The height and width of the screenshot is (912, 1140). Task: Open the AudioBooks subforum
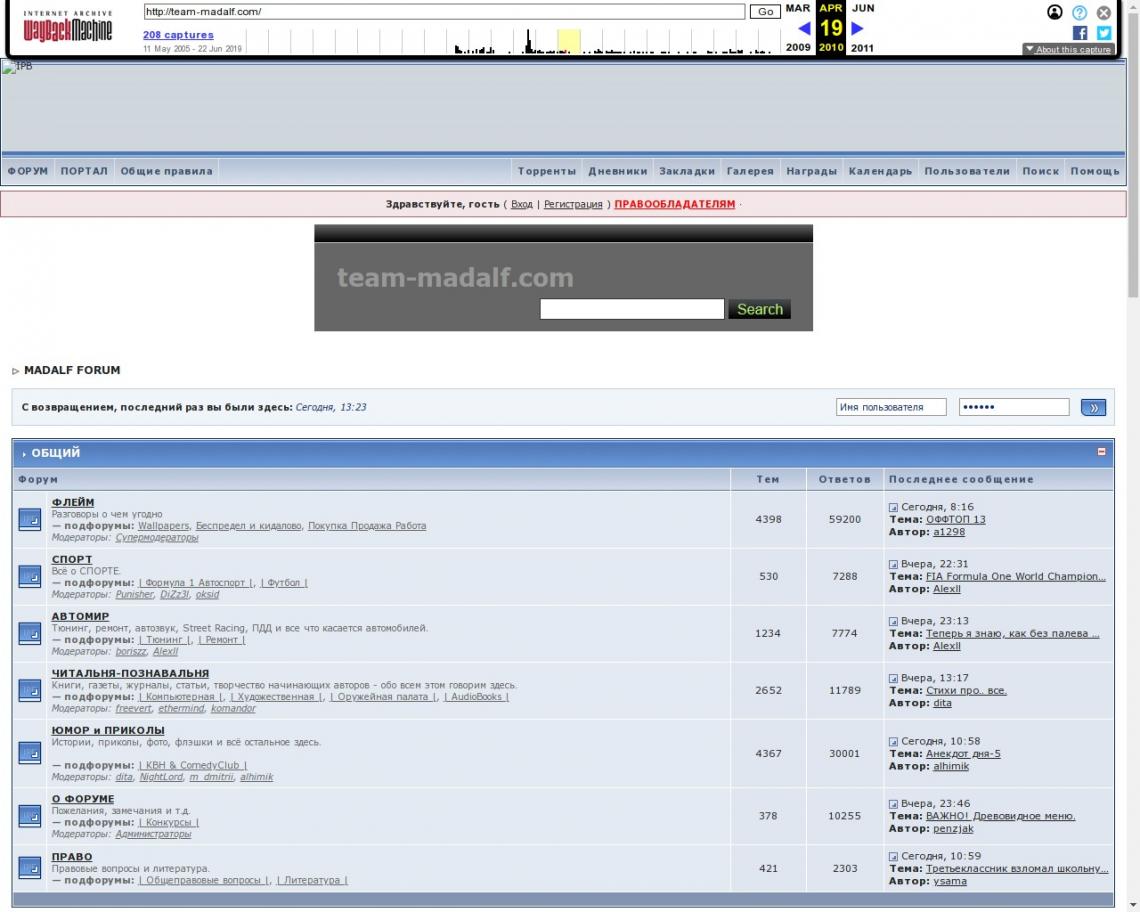476,697
